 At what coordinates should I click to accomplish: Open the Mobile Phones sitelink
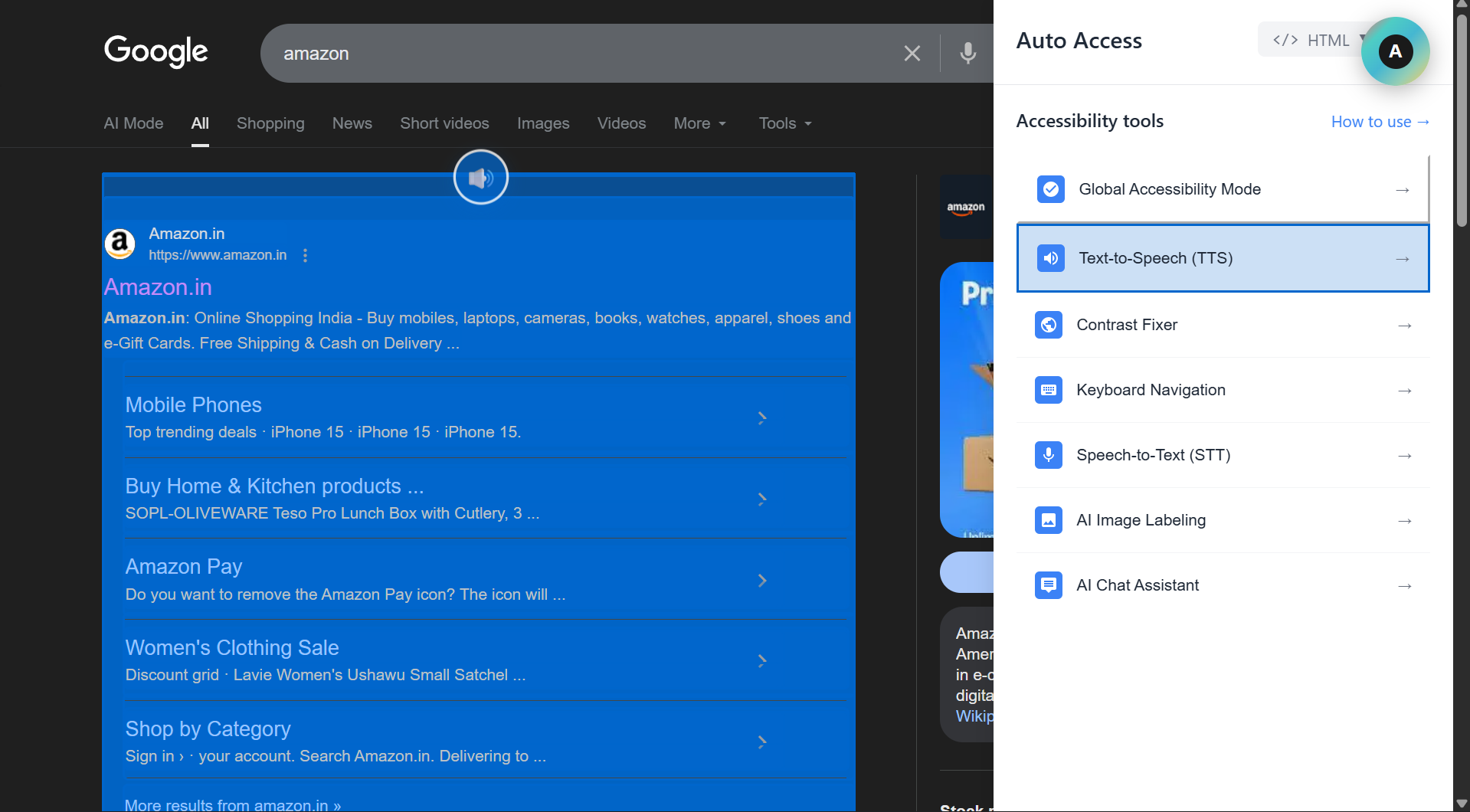[193, 404]
